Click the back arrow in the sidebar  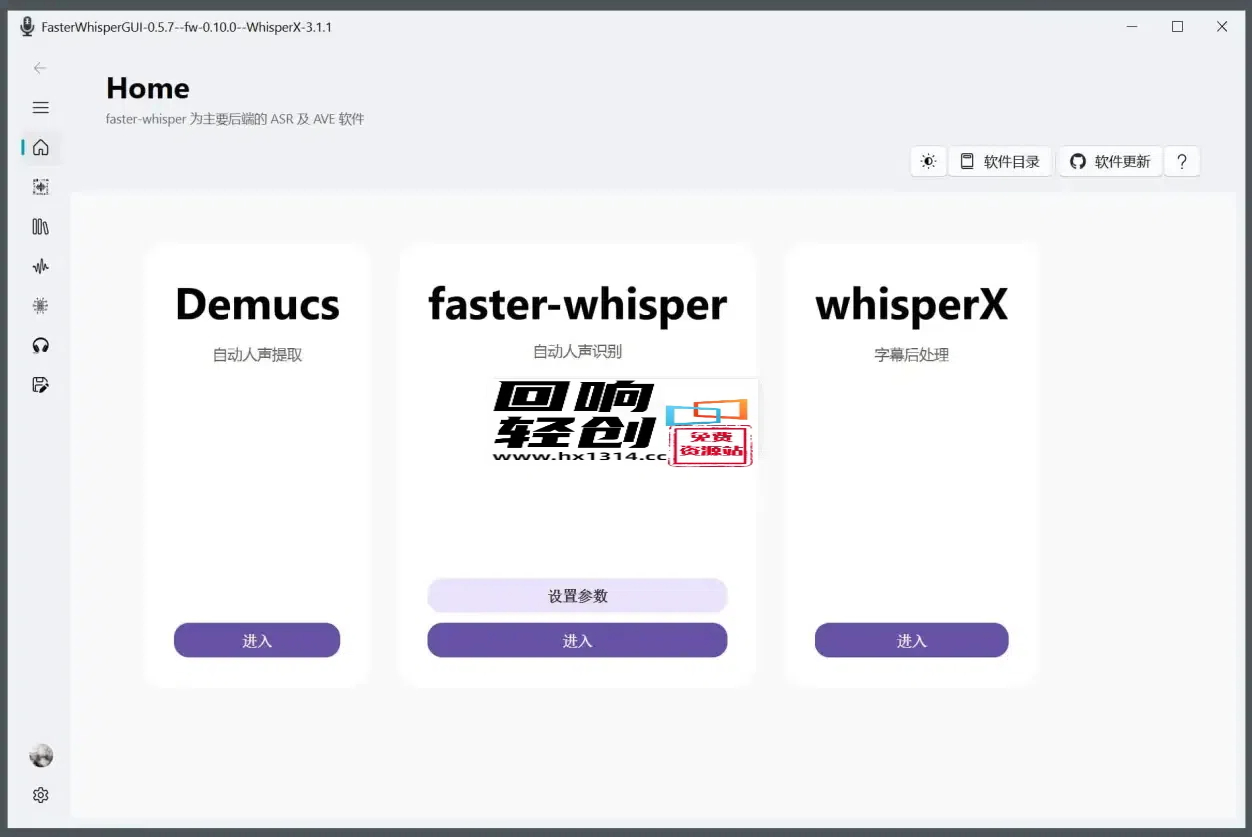pos(40,68)
